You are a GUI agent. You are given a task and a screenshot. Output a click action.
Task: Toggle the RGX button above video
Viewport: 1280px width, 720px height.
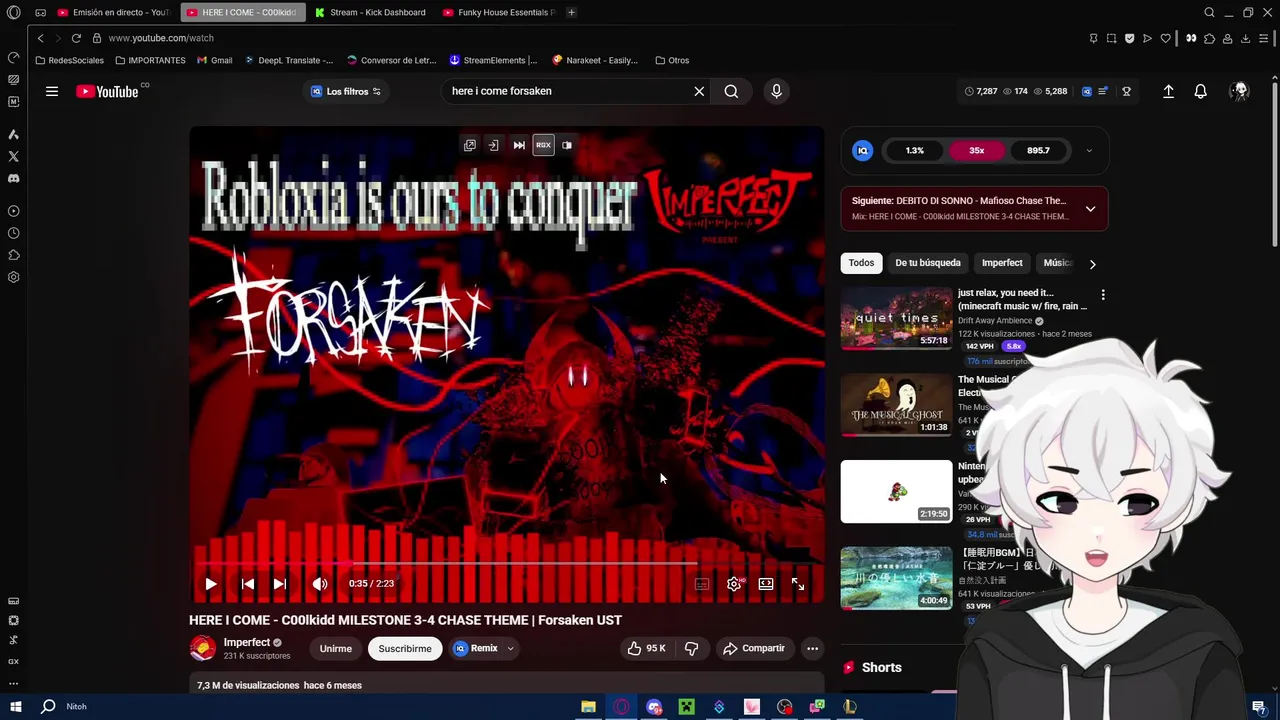[543, 145]
